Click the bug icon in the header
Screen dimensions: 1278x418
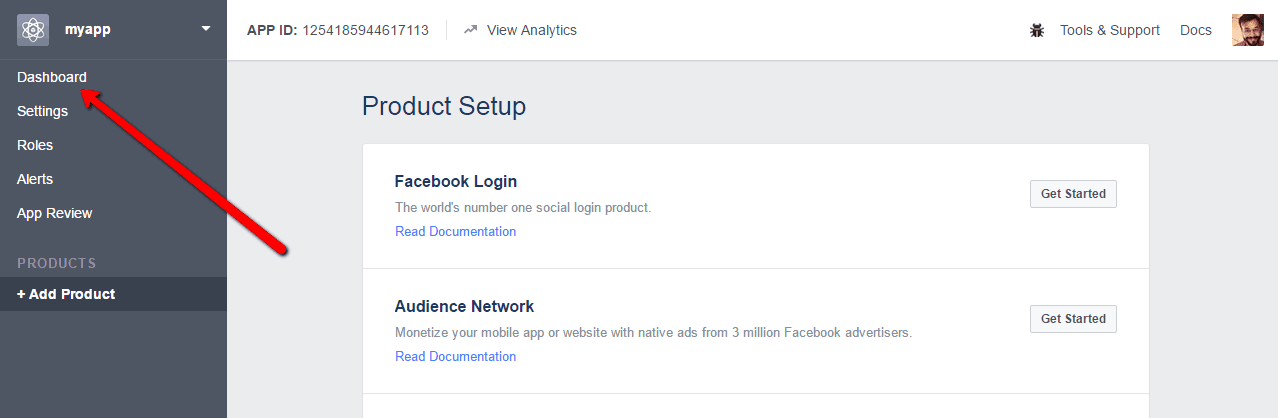pyautogui.click(x=1037, y=30)
